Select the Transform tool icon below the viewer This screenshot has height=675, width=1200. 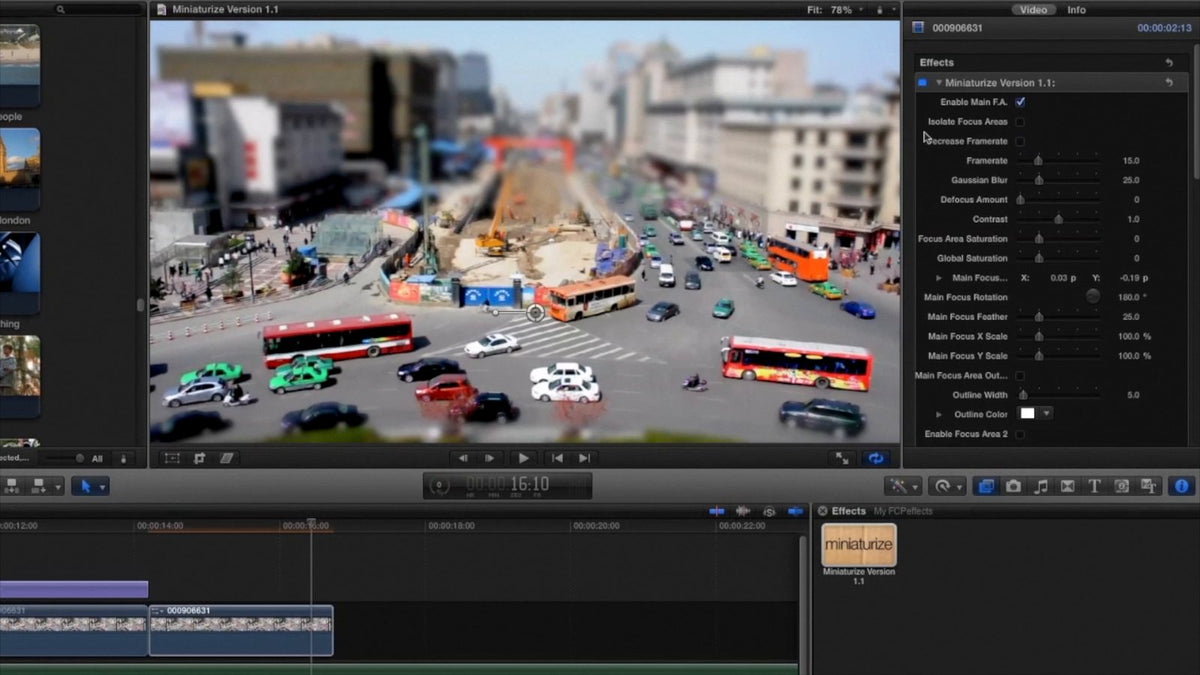click(172, 458)
